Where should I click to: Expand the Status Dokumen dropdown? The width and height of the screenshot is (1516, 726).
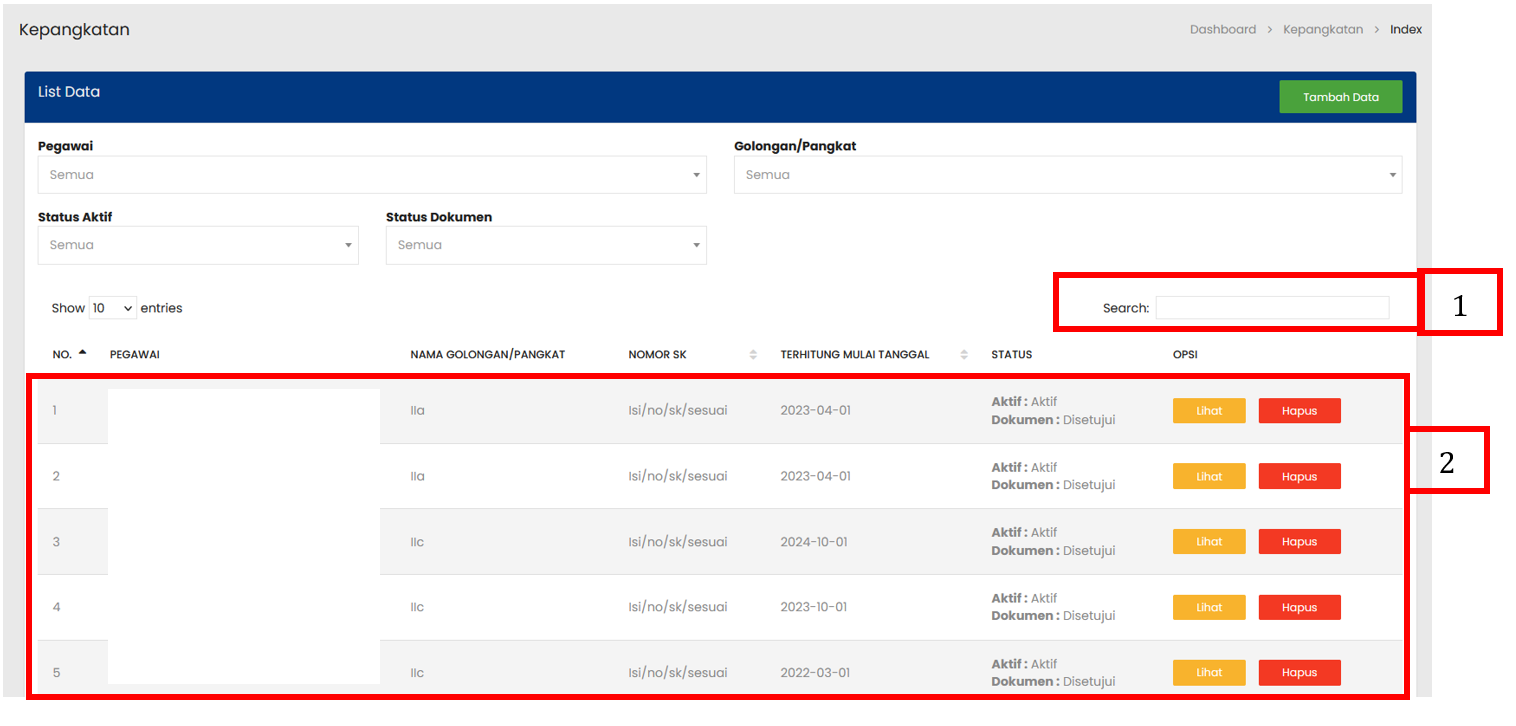click(x=545, y=245)
